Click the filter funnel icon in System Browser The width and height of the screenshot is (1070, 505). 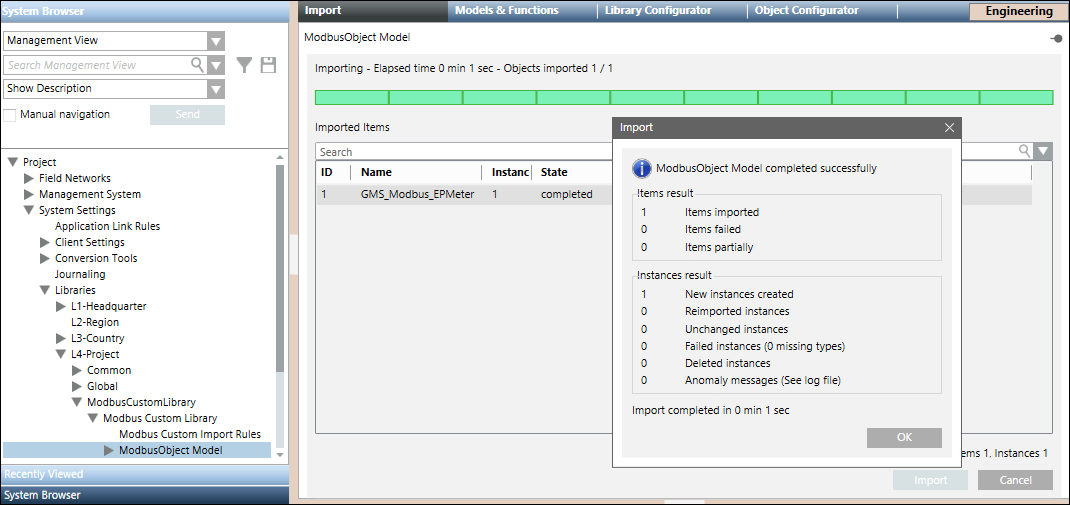245,65
